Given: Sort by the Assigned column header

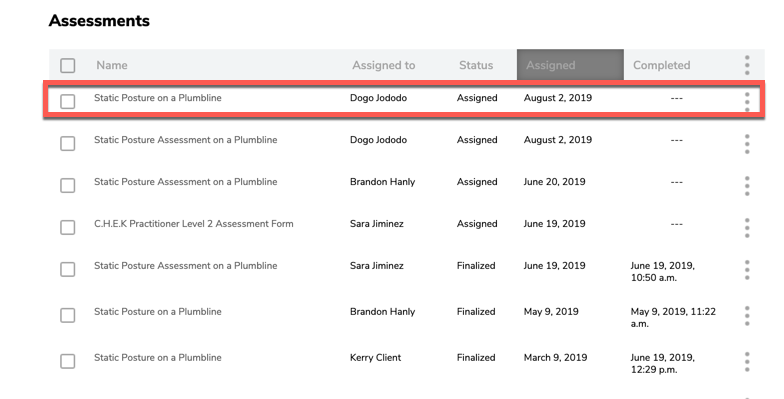Looking at the screenshot, I should click(x=550, y=65).
